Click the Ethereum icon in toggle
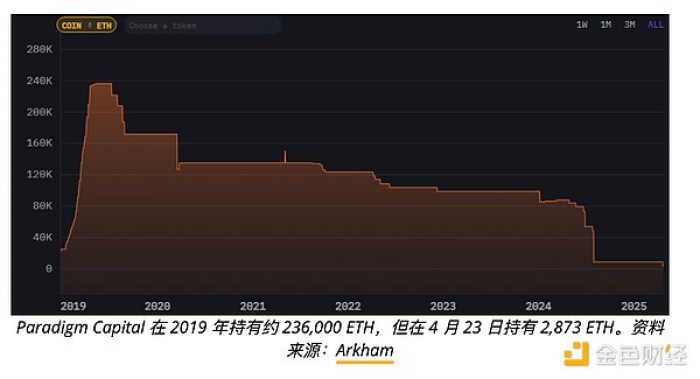 [x=90, y=26]
